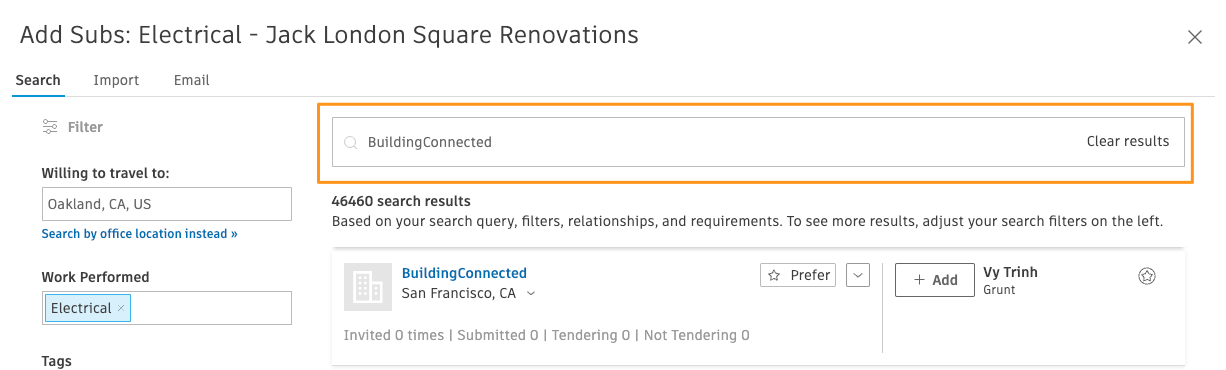Click the star icon in Prefer button
Viewport: 1226px width, 370px height.
pyautogui.click(x=774, y=275)
